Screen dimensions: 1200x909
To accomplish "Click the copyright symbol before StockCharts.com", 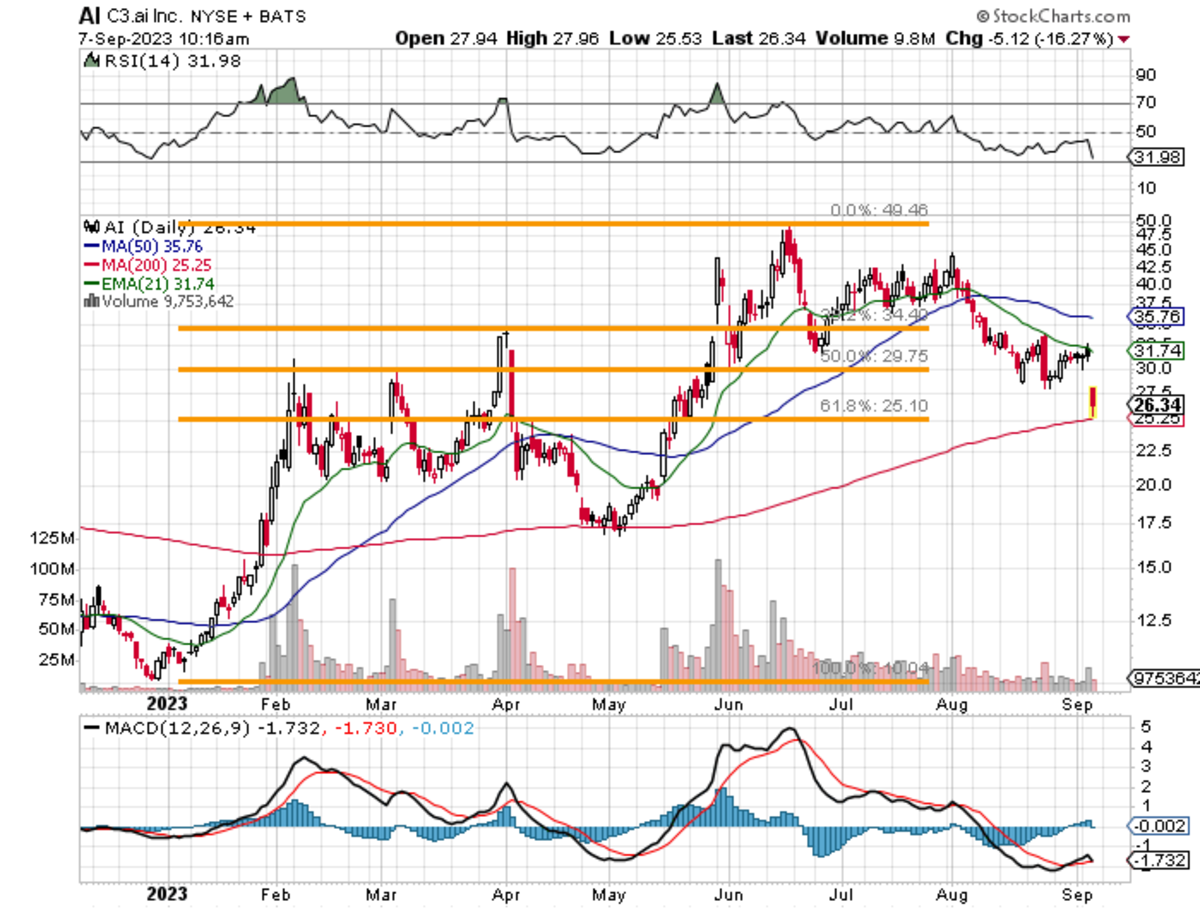I will [983, 17].
